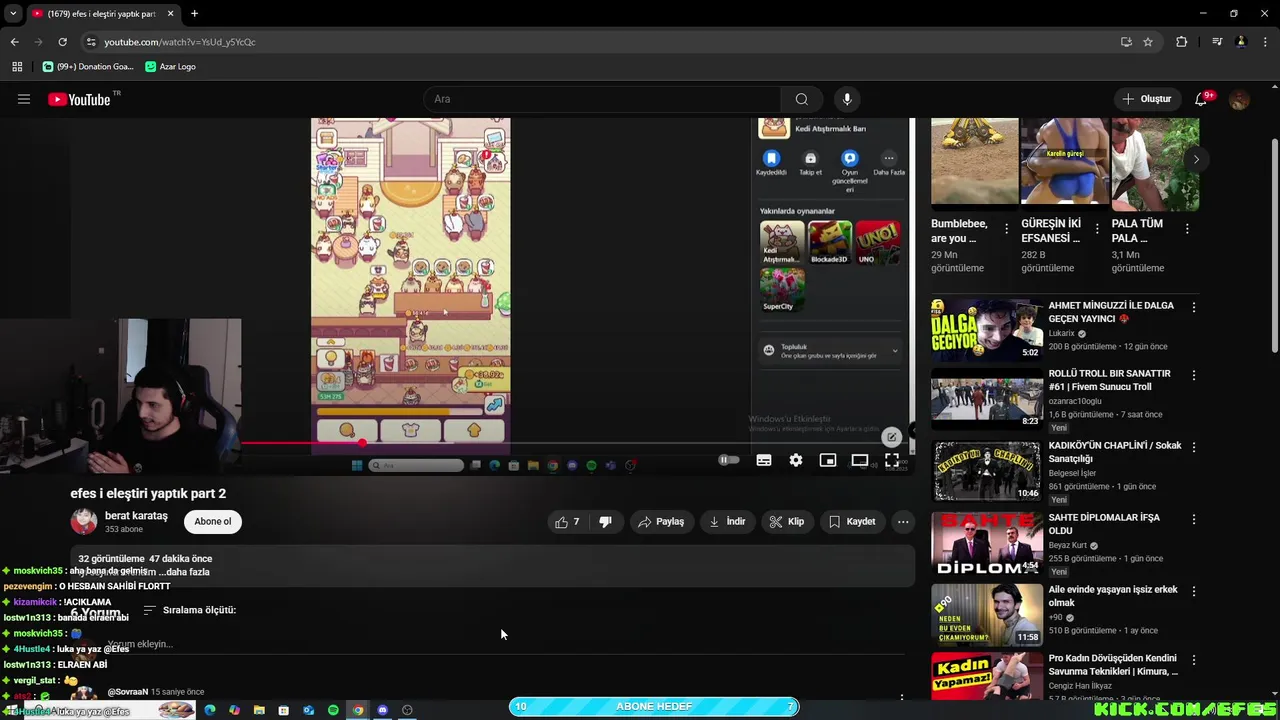Click the Chrome address bar URL
The height and width of the screenshot is (720, 1280).
pyautogui.click(x=180, y=42)
